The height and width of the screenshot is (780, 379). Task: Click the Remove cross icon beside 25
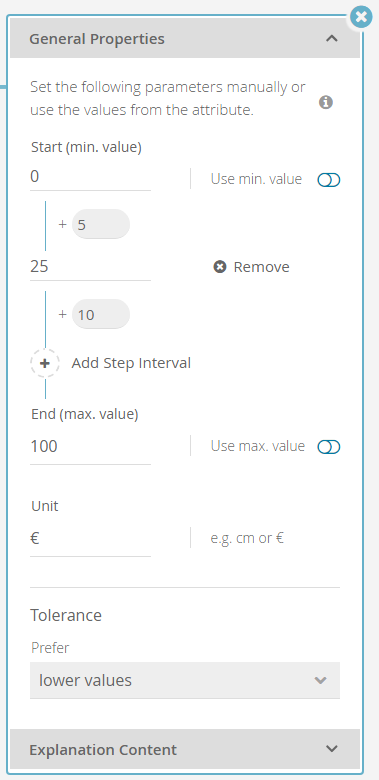tap(219, 267)
